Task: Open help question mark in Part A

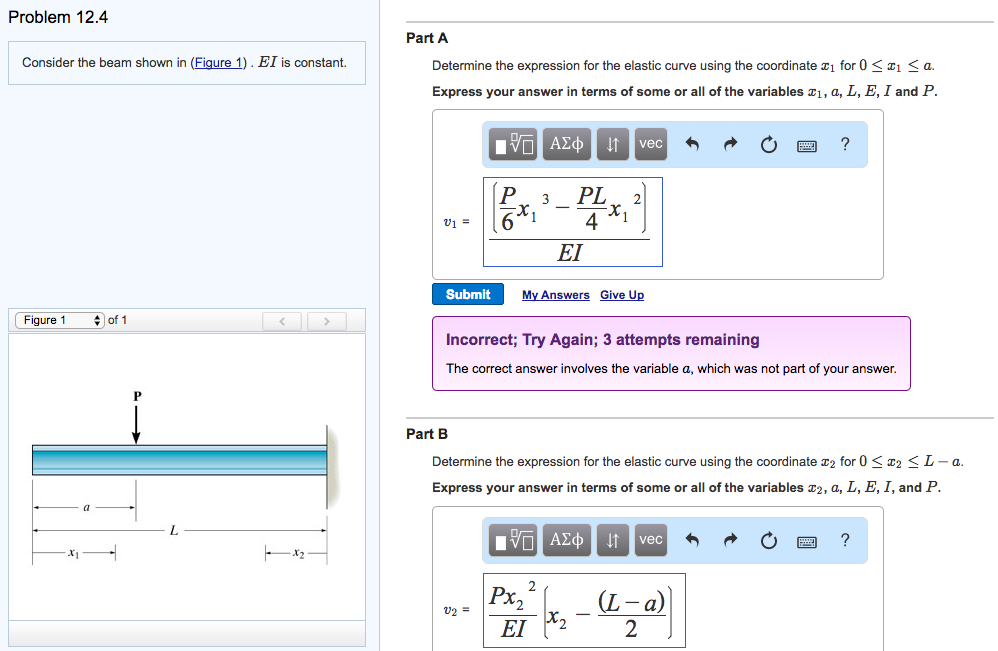Action: click(845, 144)
